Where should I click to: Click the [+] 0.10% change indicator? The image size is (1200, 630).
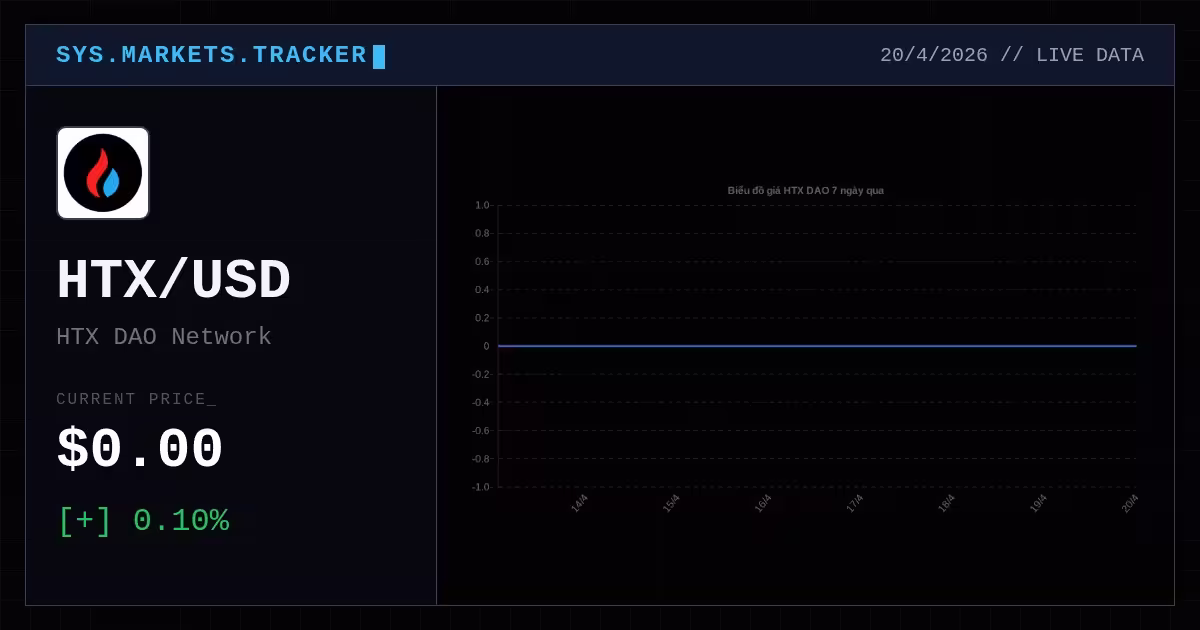coord(144,521)
